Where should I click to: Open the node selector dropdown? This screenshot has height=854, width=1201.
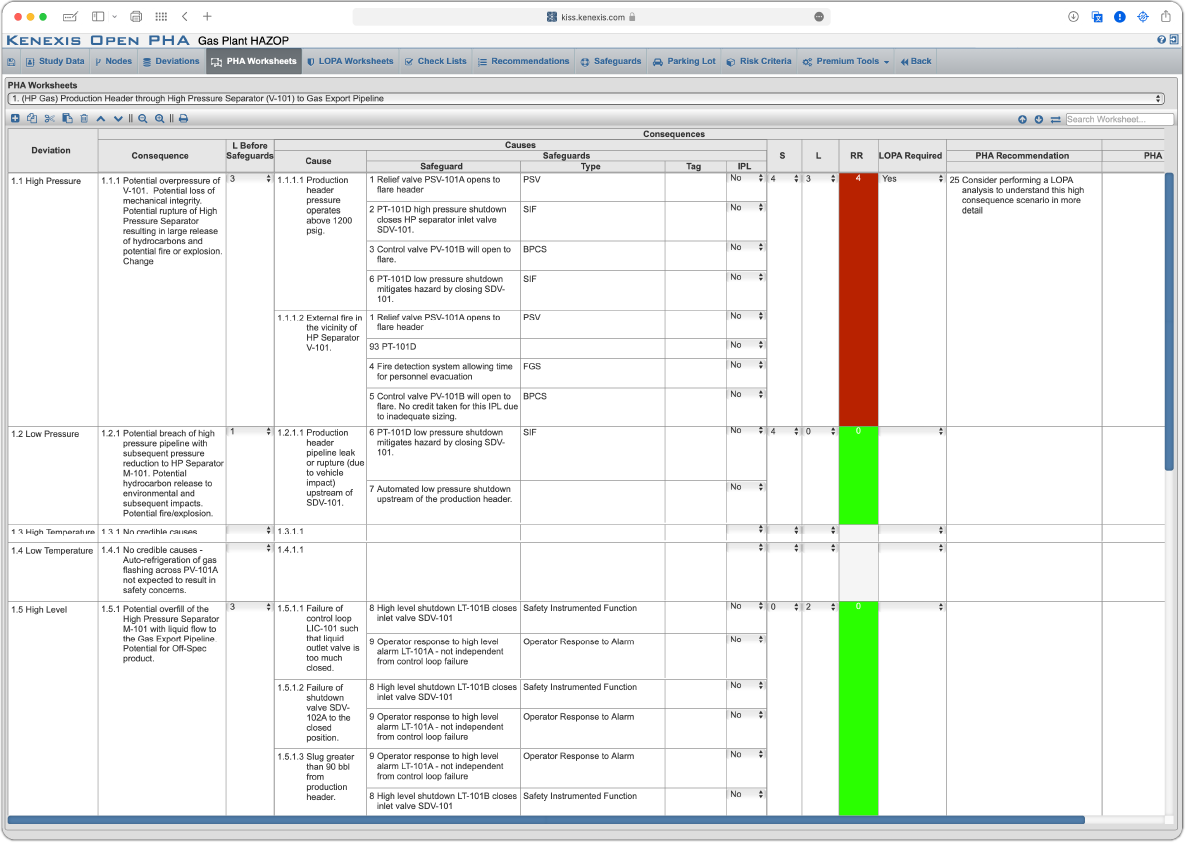coord(585,99)
